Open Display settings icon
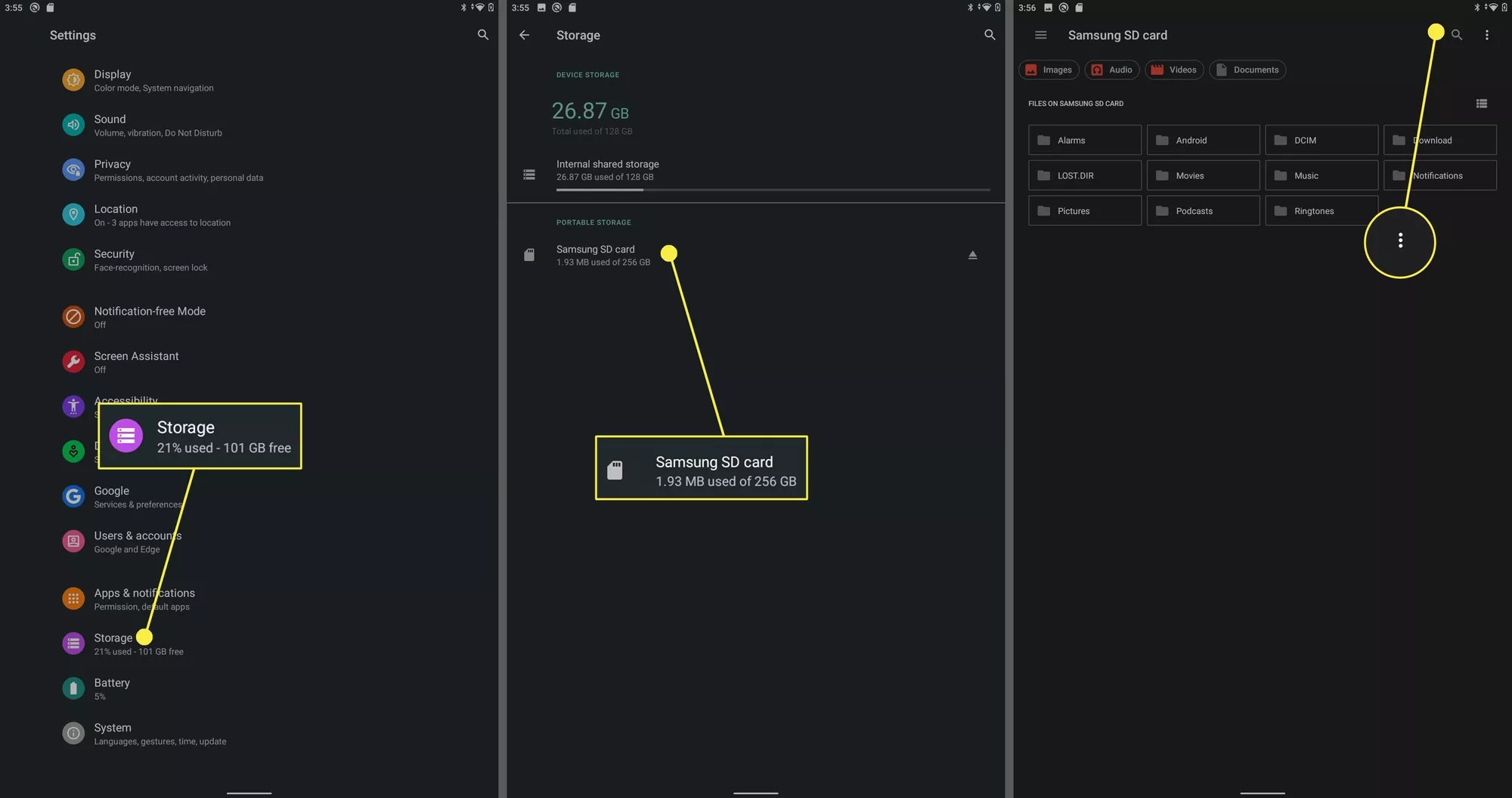1512x798 pixels. point(73,80)
